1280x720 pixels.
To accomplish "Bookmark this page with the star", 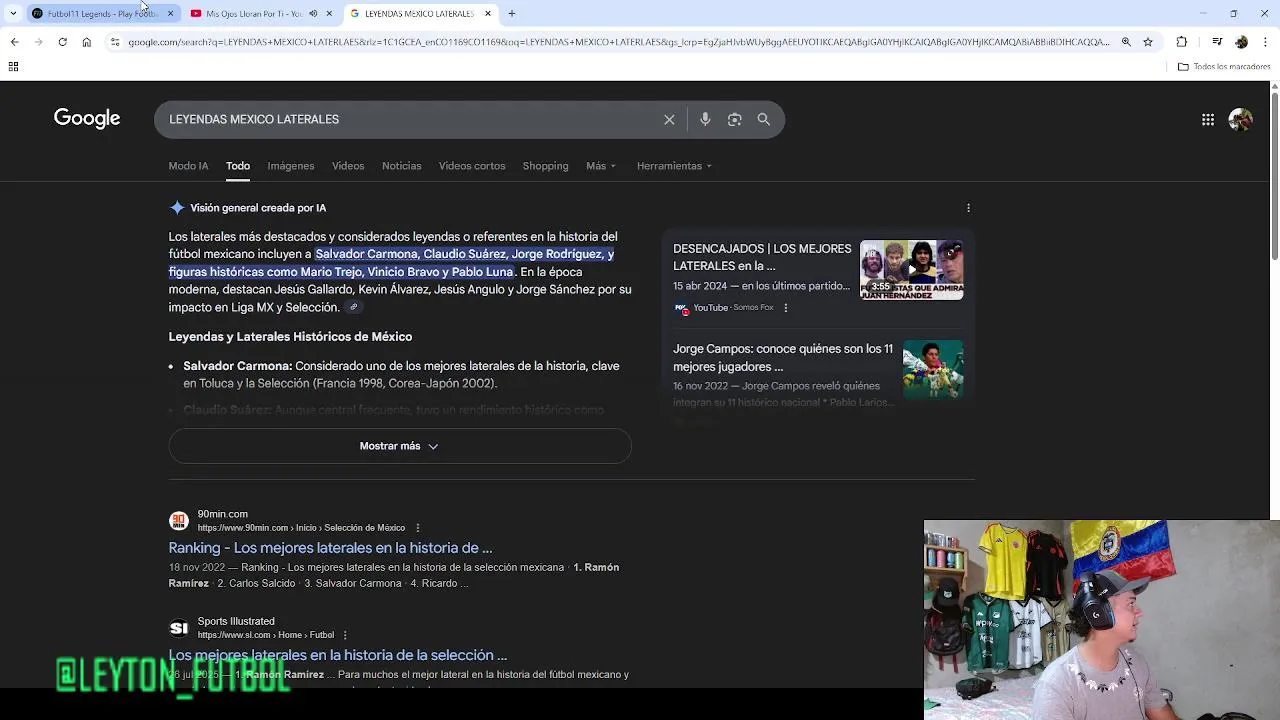I will coord(1148,42).
